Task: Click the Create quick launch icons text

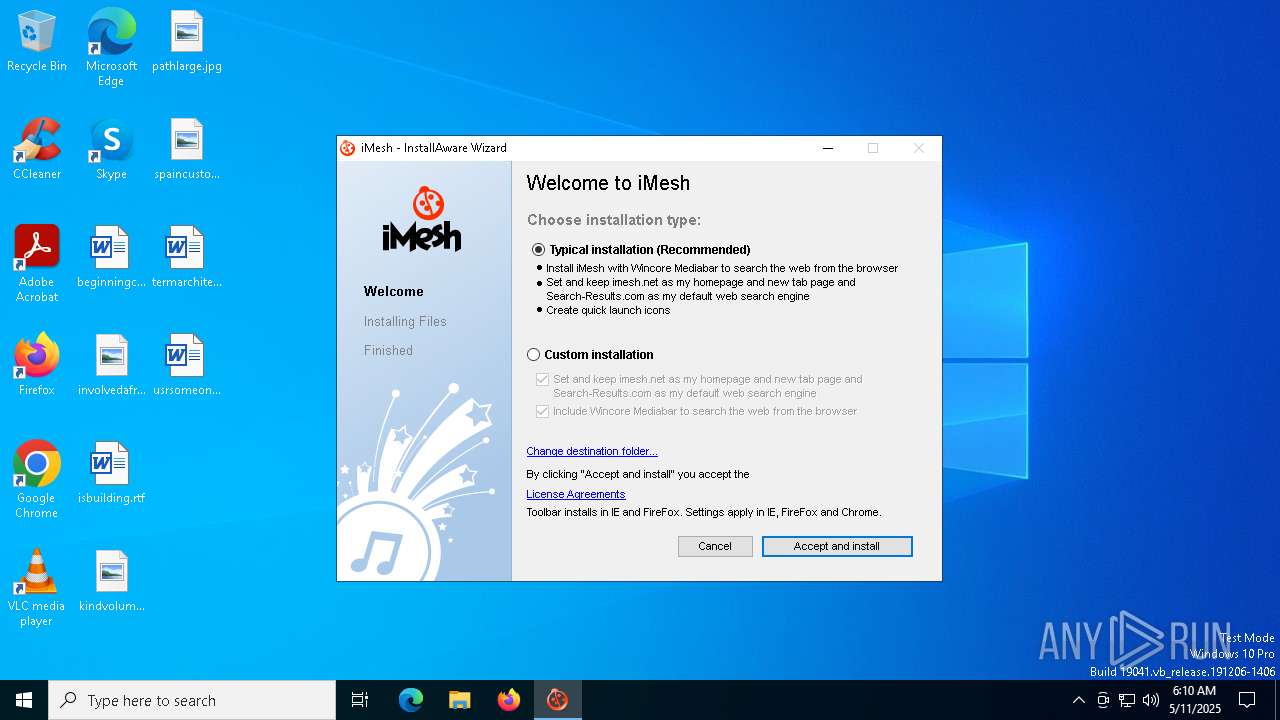Action: 608,311
